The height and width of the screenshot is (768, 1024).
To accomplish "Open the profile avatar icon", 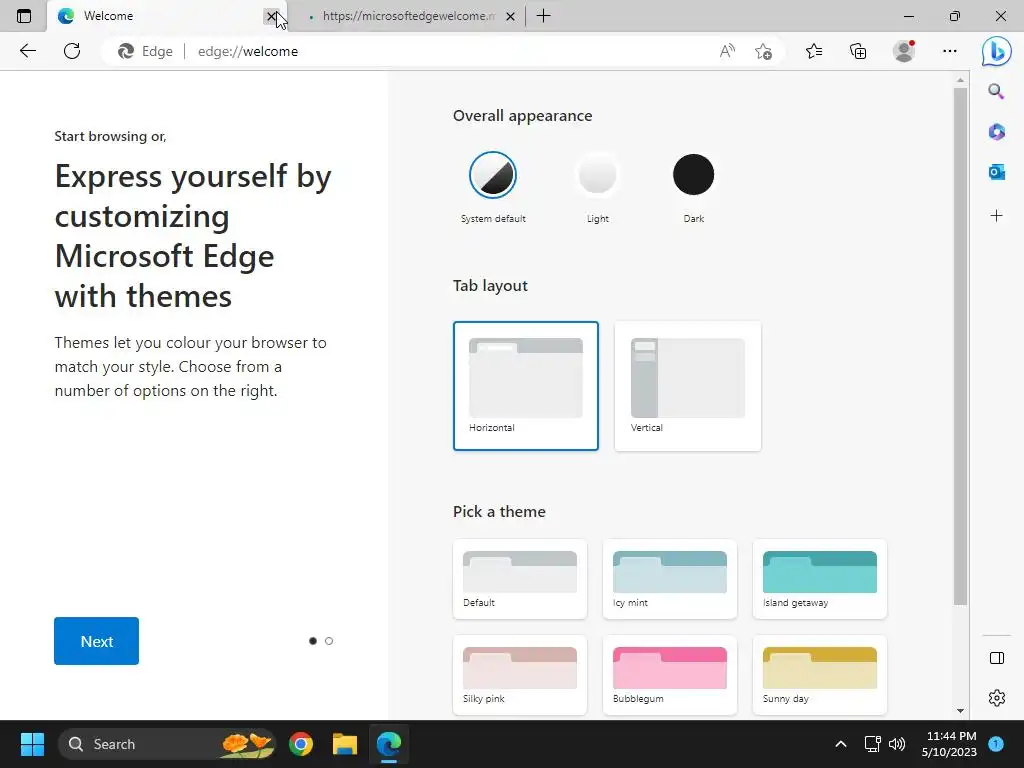I will pos(904,51).
